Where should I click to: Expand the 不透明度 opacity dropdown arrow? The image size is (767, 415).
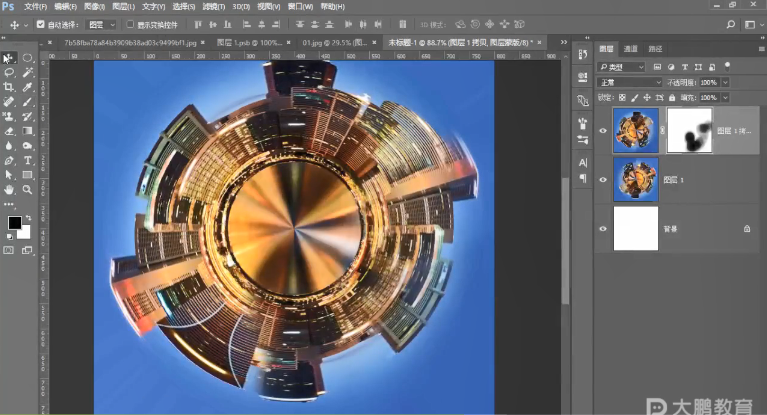[x=725, y=82]
